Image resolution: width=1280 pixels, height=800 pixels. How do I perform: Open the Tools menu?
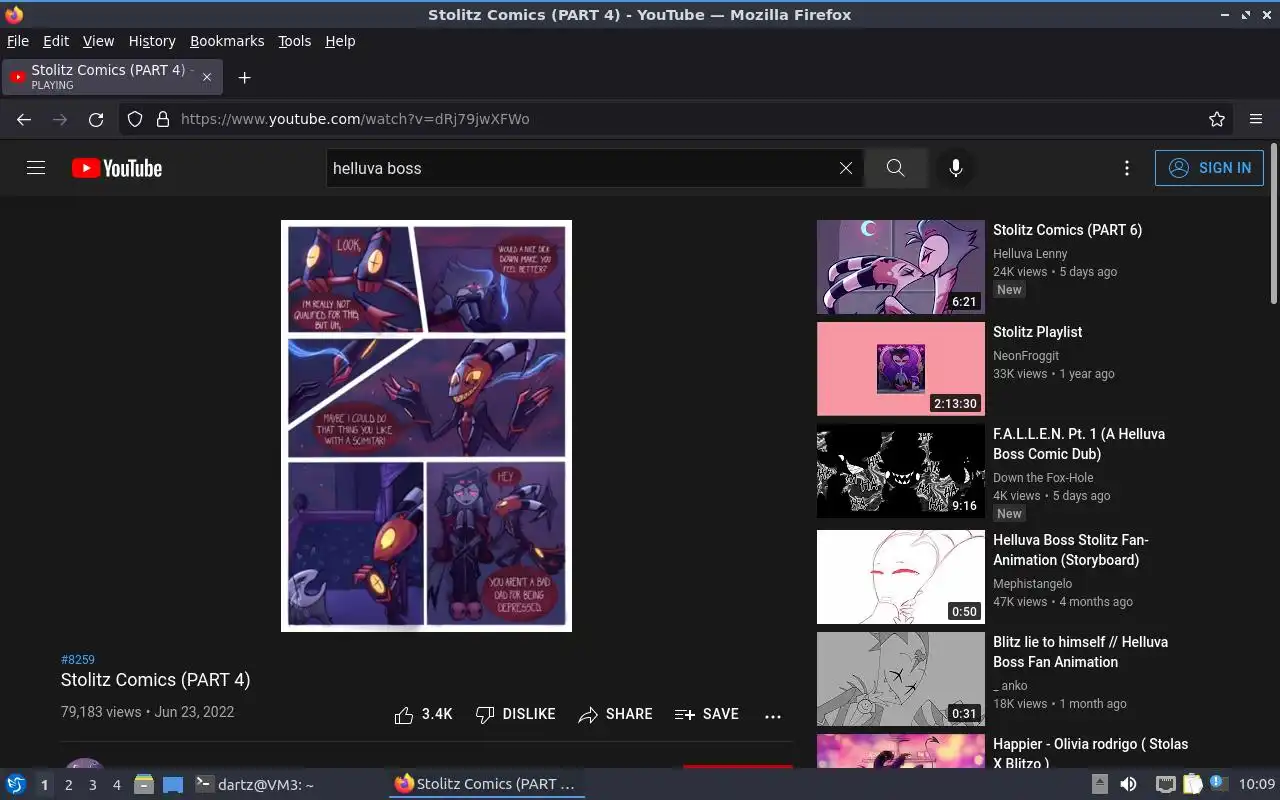tap(294, 41)
